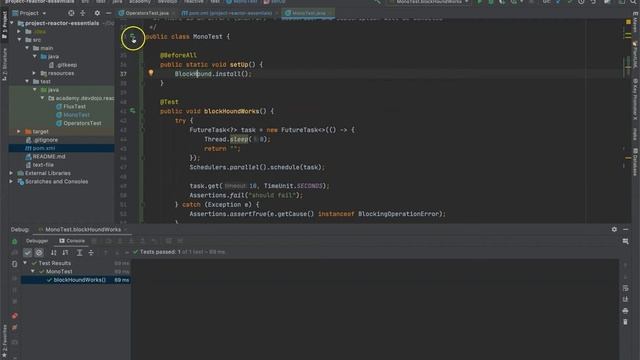Expand the resources folder
This screenshot has width=640, height=360.
35,73
